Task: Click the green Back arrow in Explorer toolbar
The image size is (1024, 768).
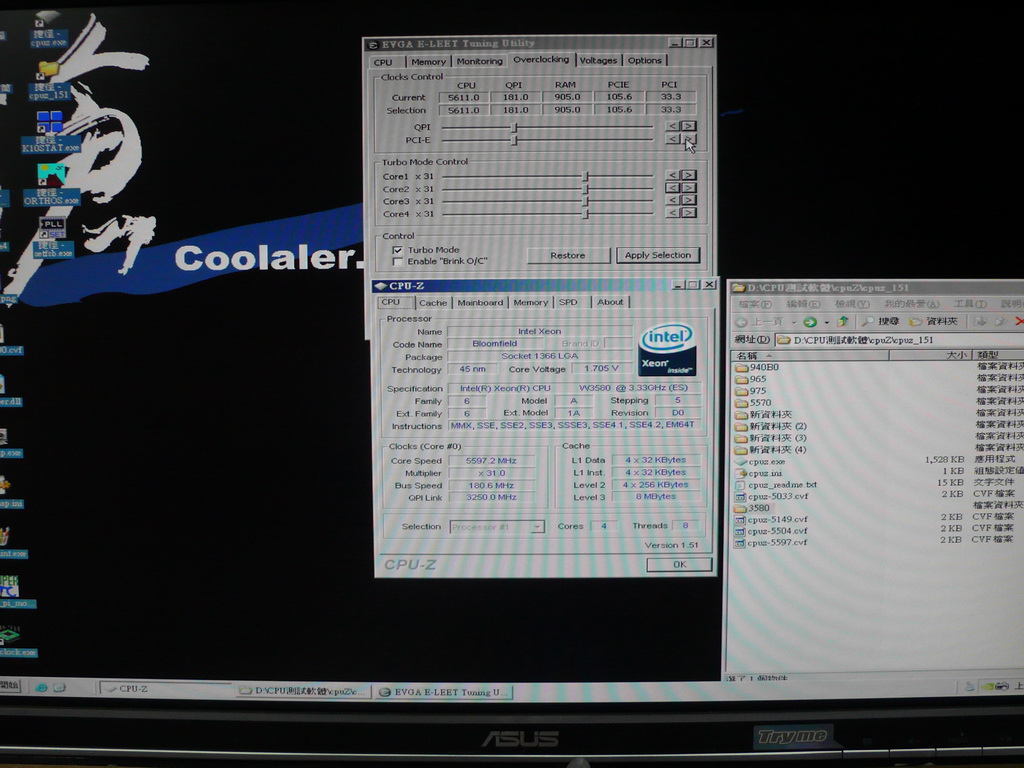Action: coord(810,322)
